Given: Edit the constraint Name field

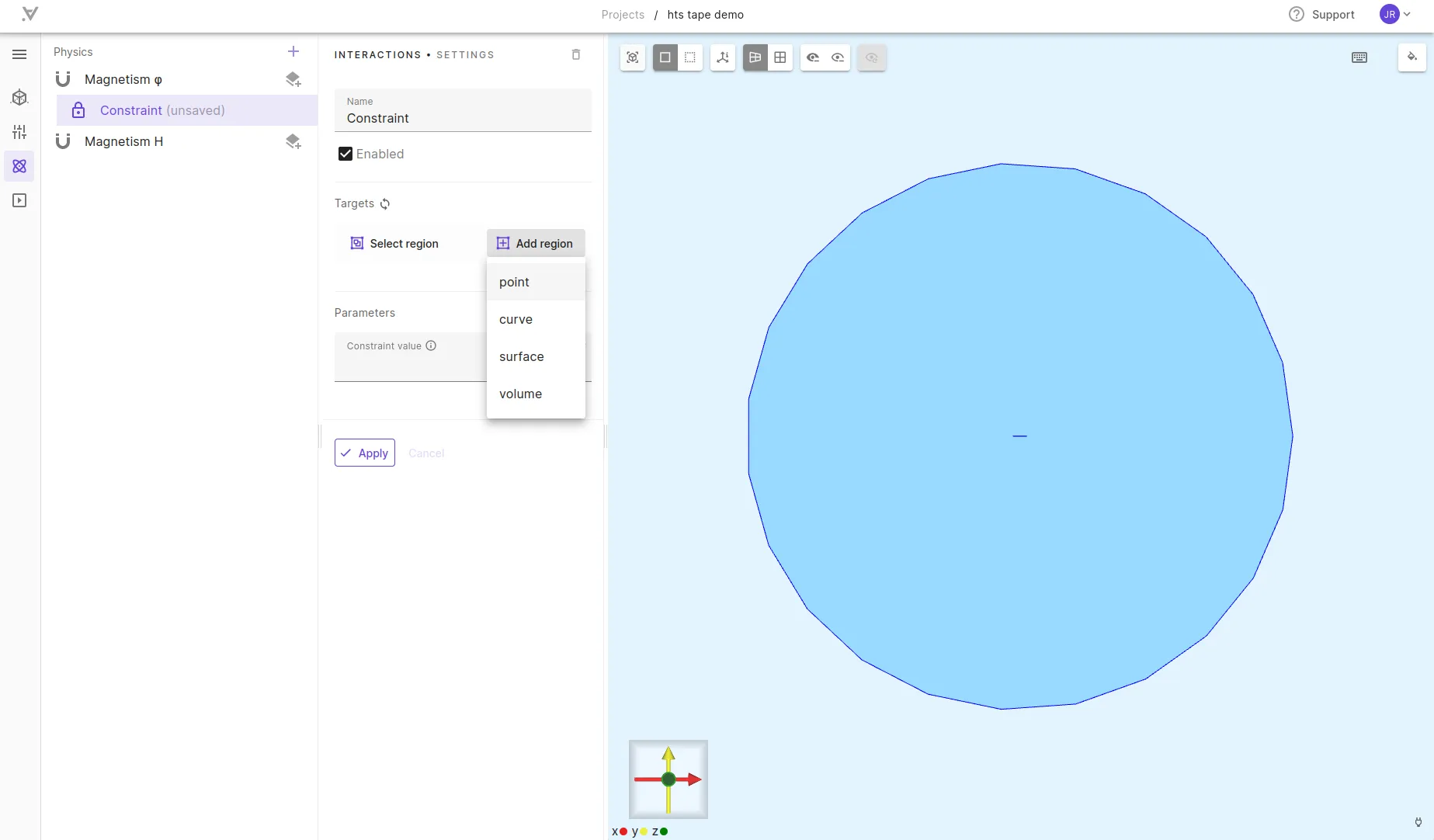Looking at the screenshot, I should tap(463, 110).
